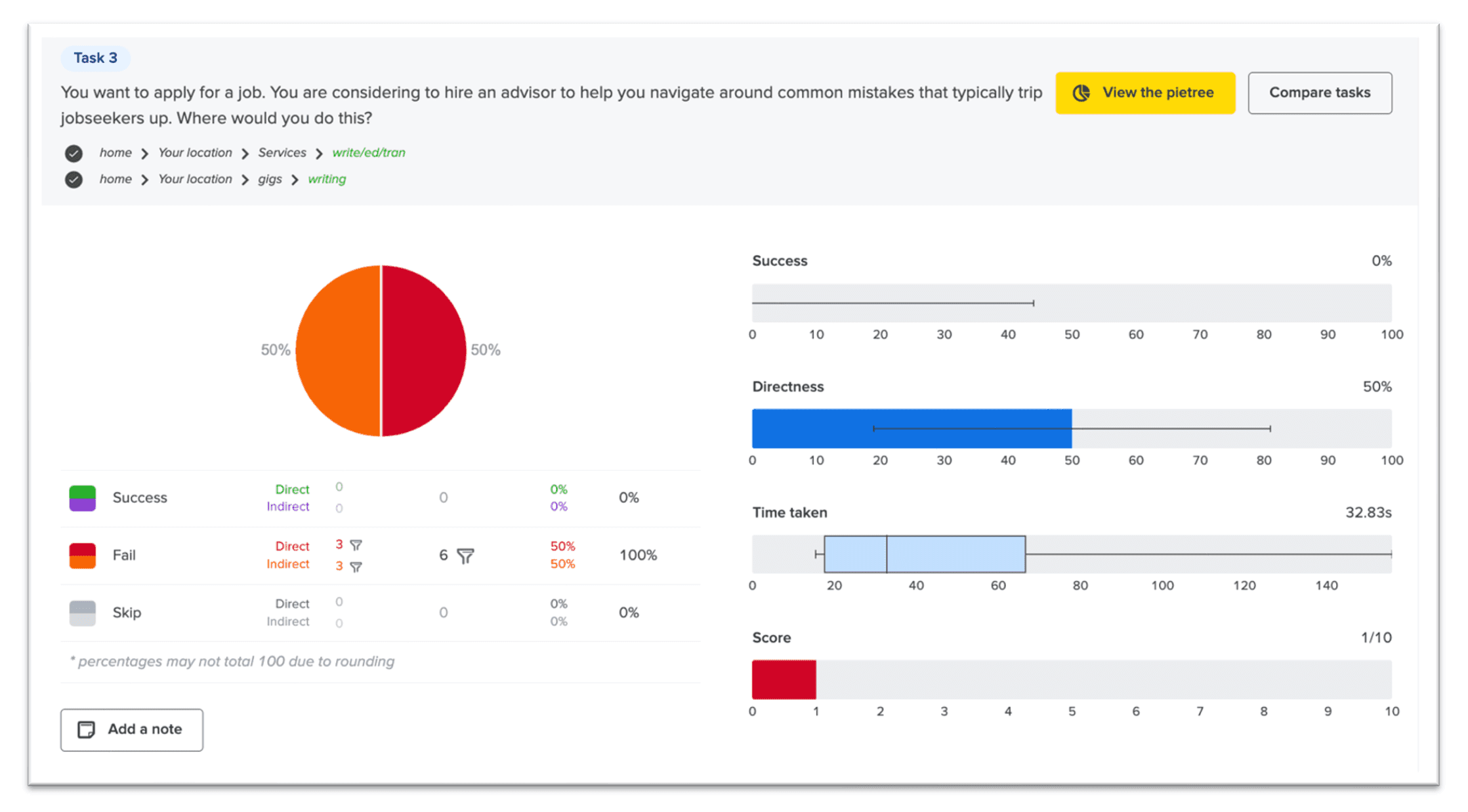
Task: Click checkmark icon for write/ed/tran path
Action: pos(73,153)
